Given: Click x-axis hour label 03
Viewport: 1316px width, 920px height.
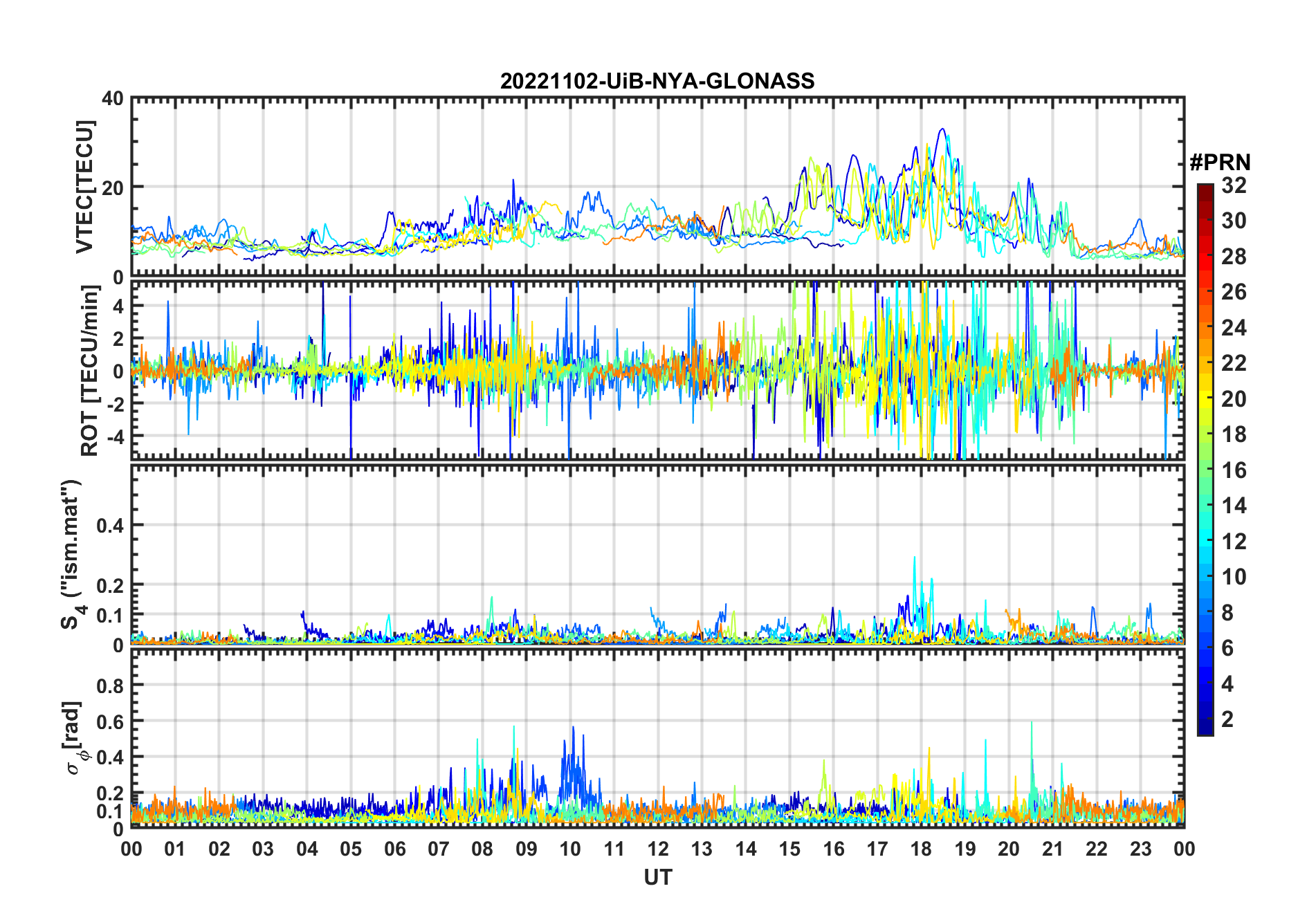Looking at the screenshot, I should (263, 849).
